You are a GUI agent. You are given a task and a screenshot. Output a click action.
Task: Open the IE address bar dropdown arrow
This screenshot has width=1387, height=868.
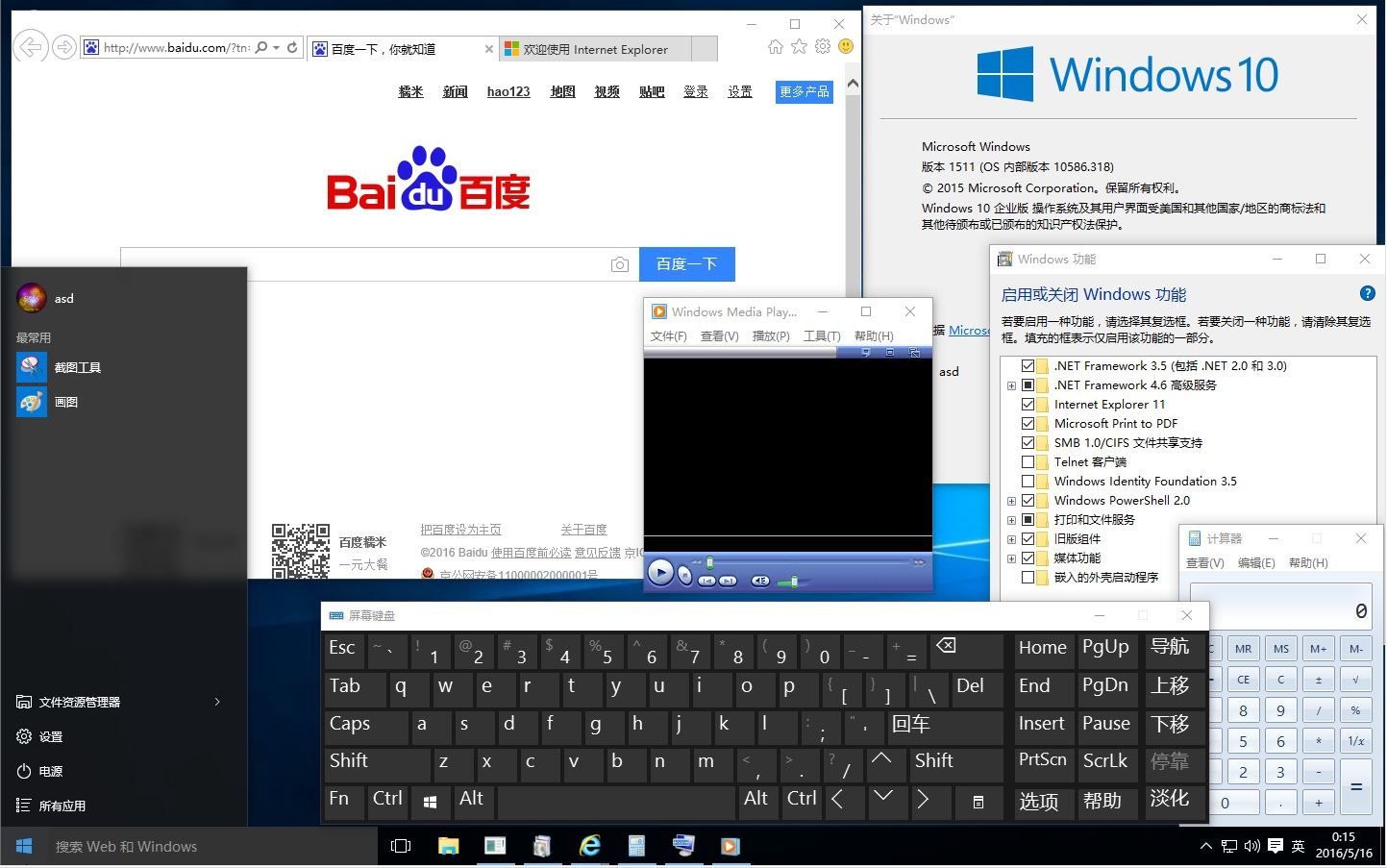pos(277,47)
